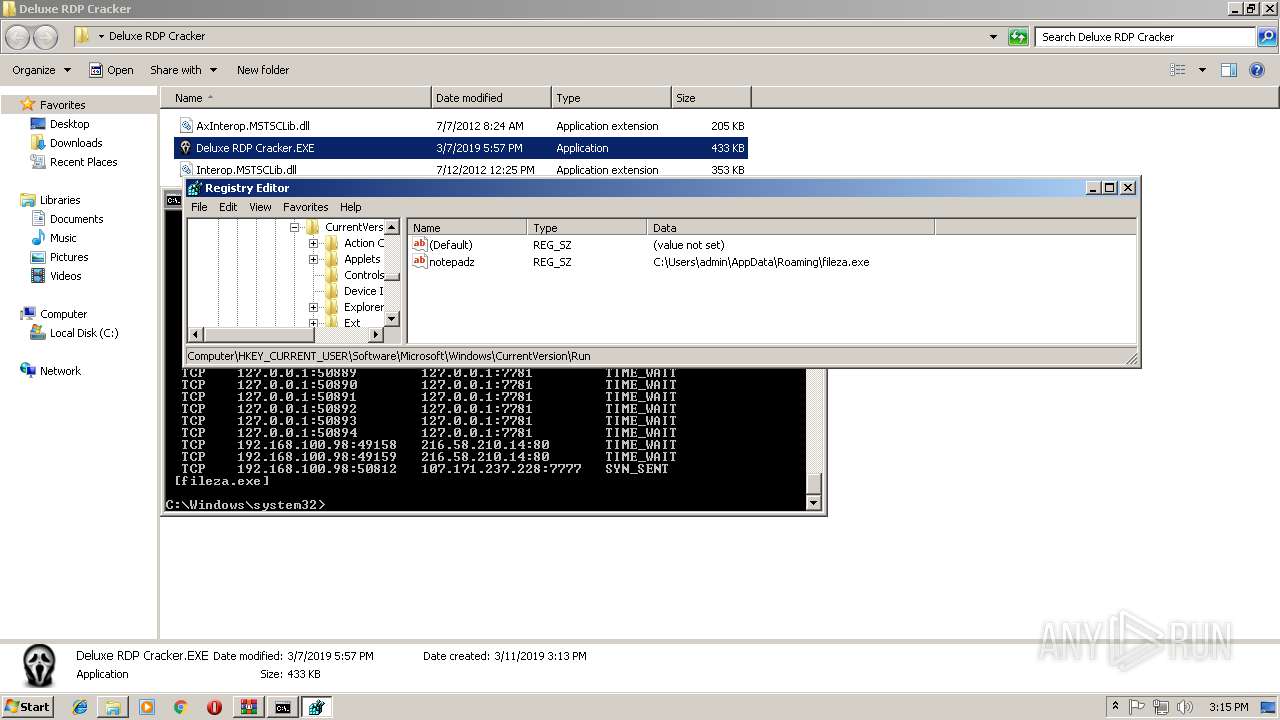Select the Controls registry key
Screen dimensions: 1280x720
click(x=364, y=275)
